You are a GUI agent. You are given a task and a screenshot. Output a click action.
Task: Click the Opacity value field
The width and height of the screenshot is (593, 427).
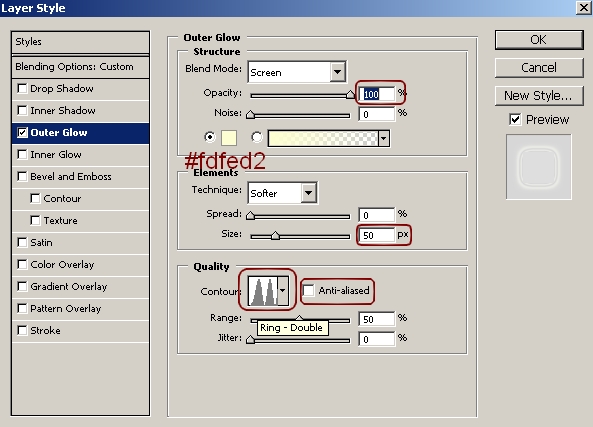point(377,94)
